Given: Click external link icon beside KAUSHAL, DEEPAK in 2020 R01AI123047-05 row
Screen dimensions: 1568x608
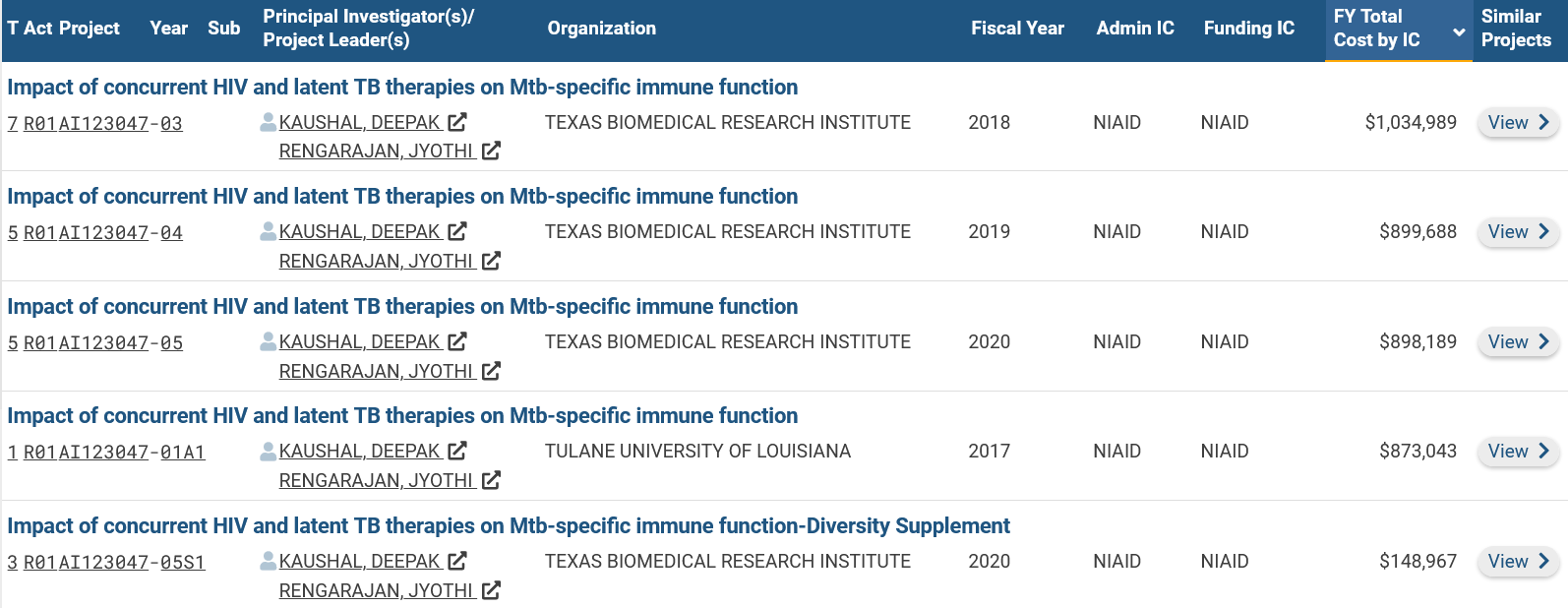Looking at the screenshot, I should click(456, 341).
